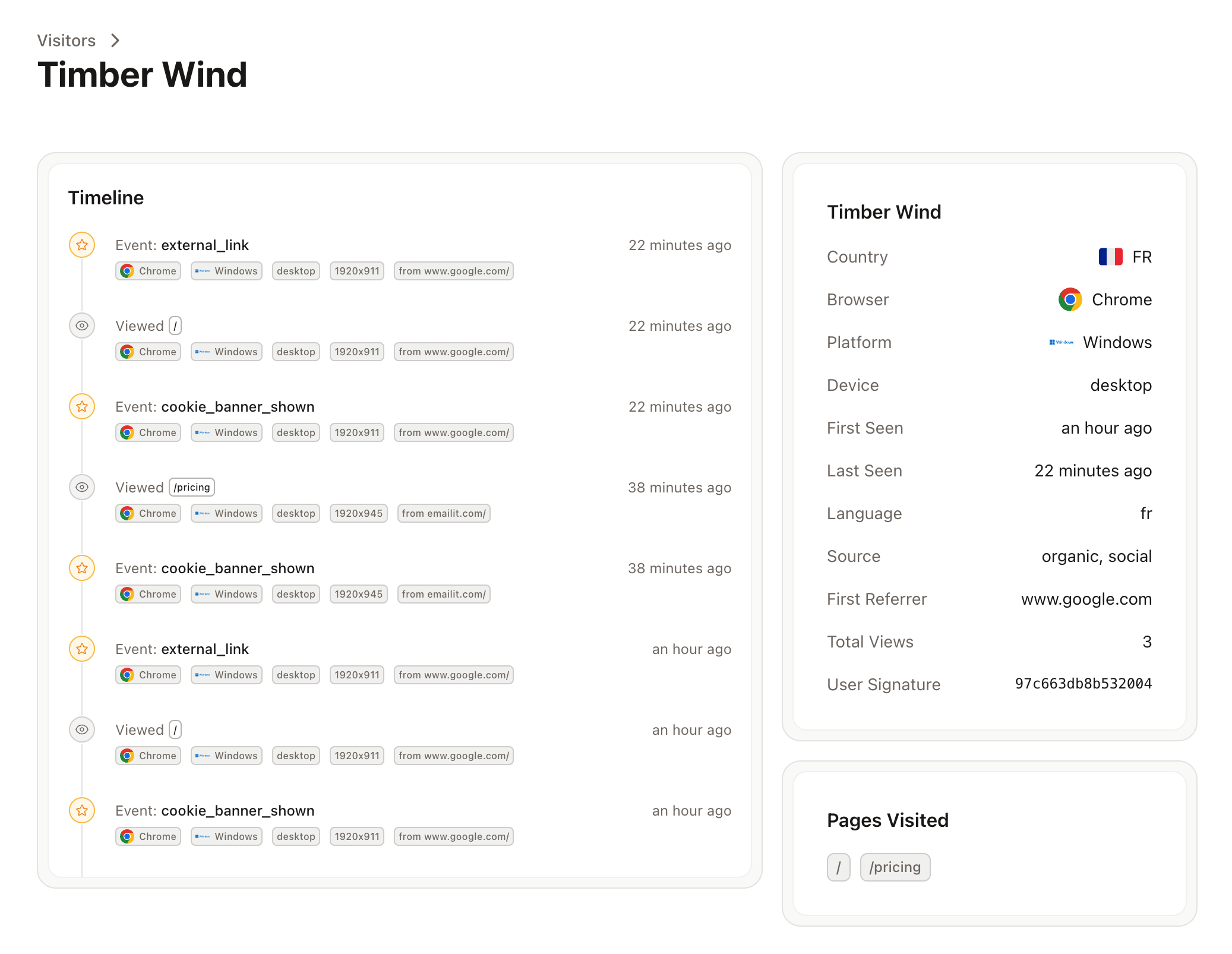Click the star icon beside external_link event
This screenshot has height=954, width=1232.
82,244
